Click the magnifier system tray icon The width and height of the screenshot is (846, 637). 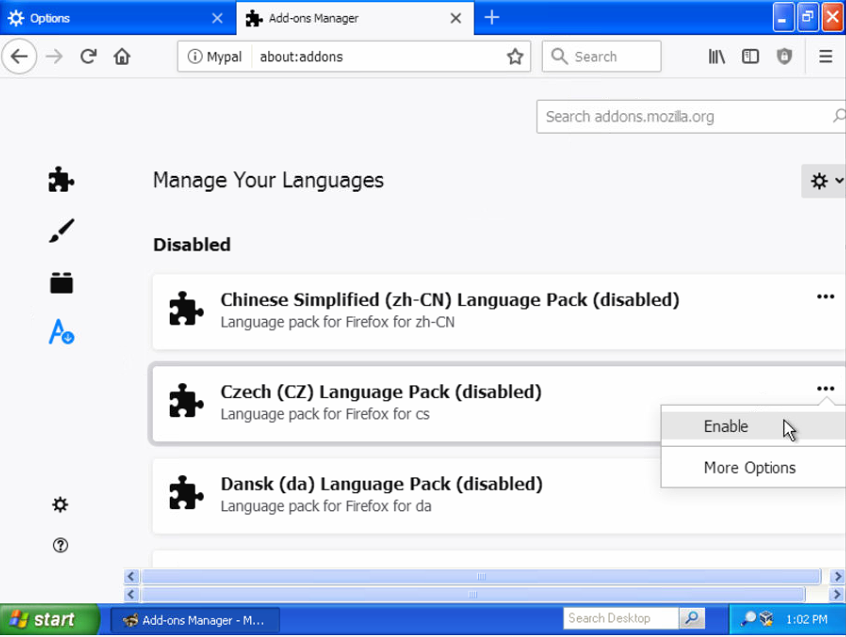(x=748, y=619)
